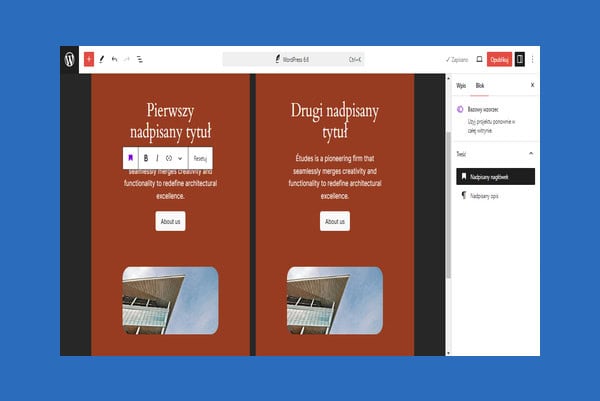Screen dimensions: 600x401
Task: Click the Resetuj button in block toolbar
Action: (200, 158)
